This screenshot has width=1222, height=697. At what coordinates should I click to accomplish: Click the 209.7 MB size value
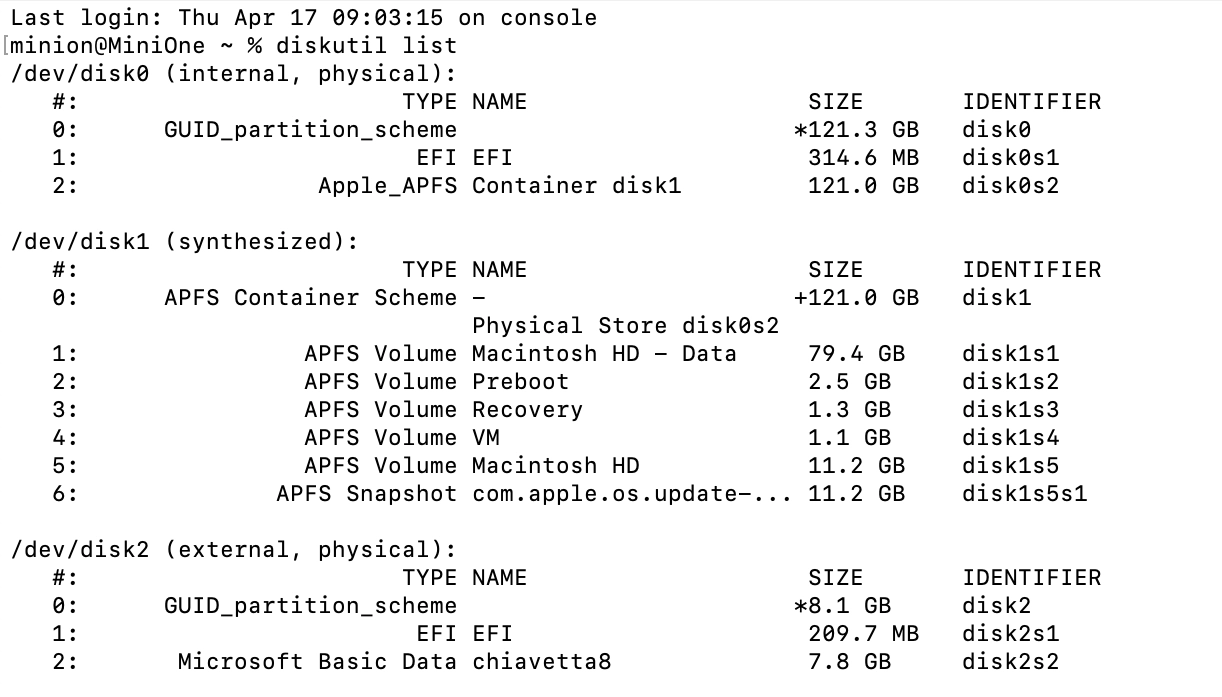[x=863, y=634]
